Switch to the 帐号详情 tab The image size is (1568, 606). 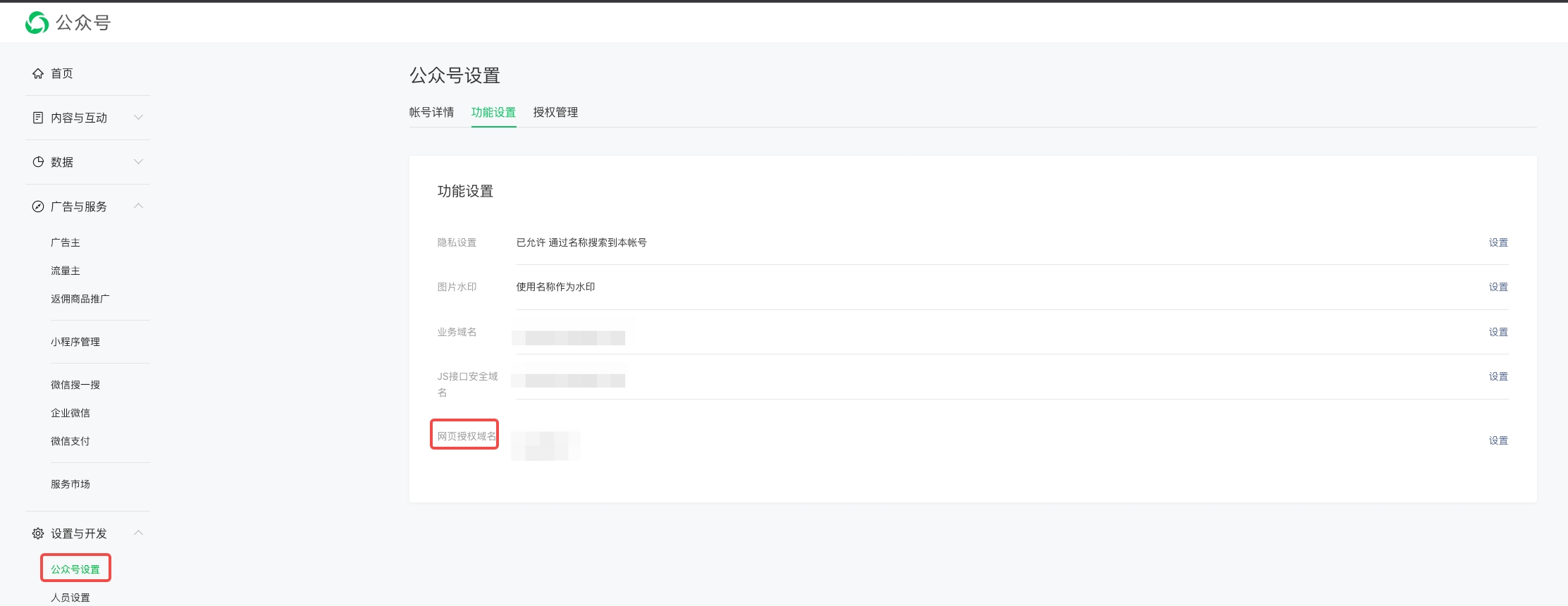[x=431, y=112]
